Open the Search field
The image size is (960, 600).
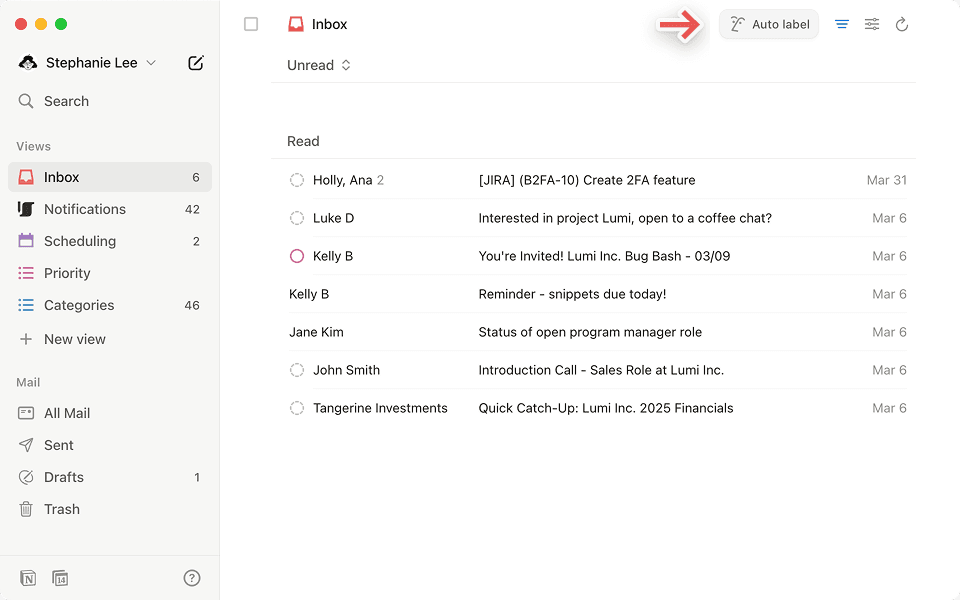67,101
